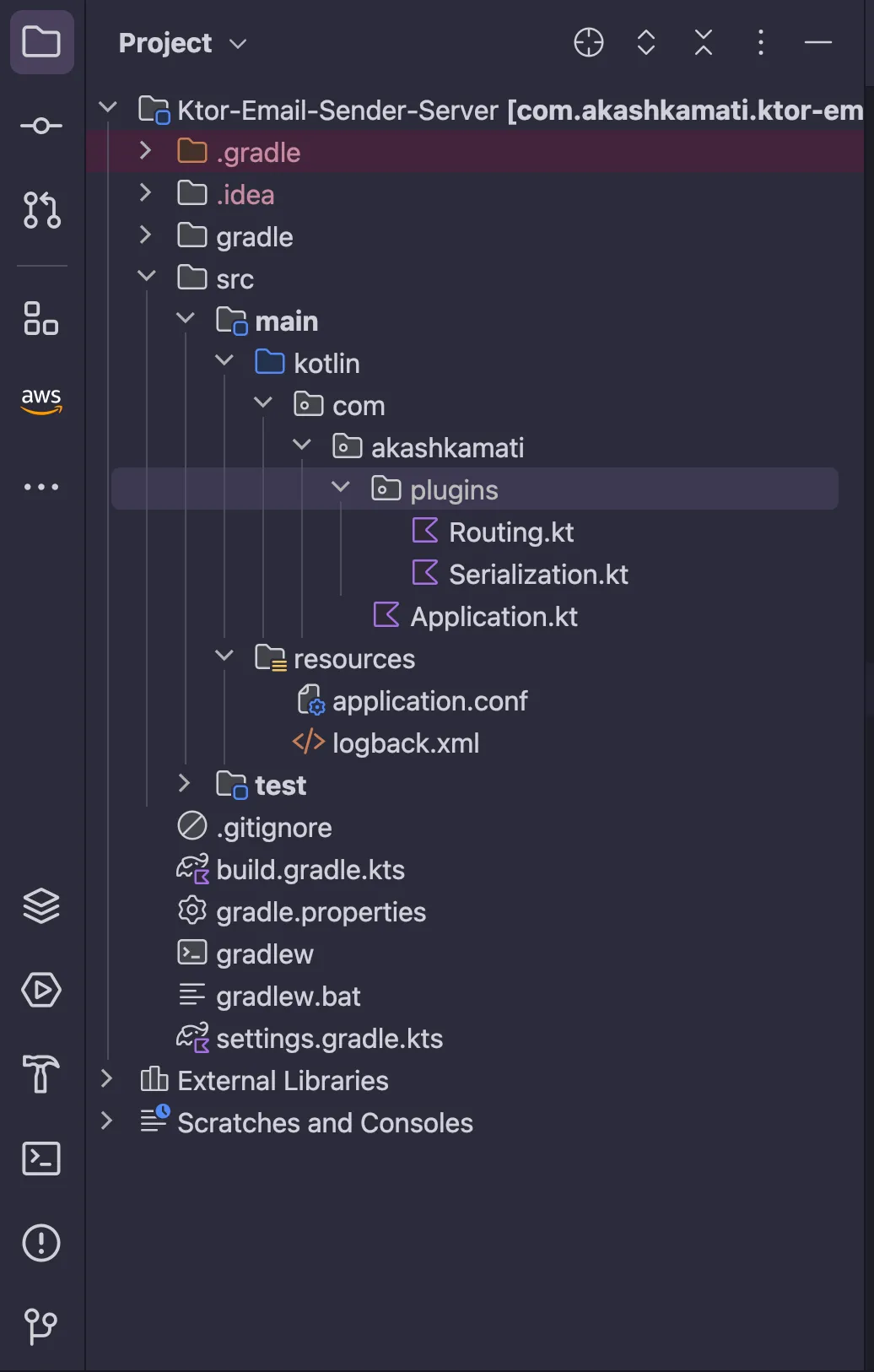
Task: Select the Routing.kt file
Action: point(510,532)
